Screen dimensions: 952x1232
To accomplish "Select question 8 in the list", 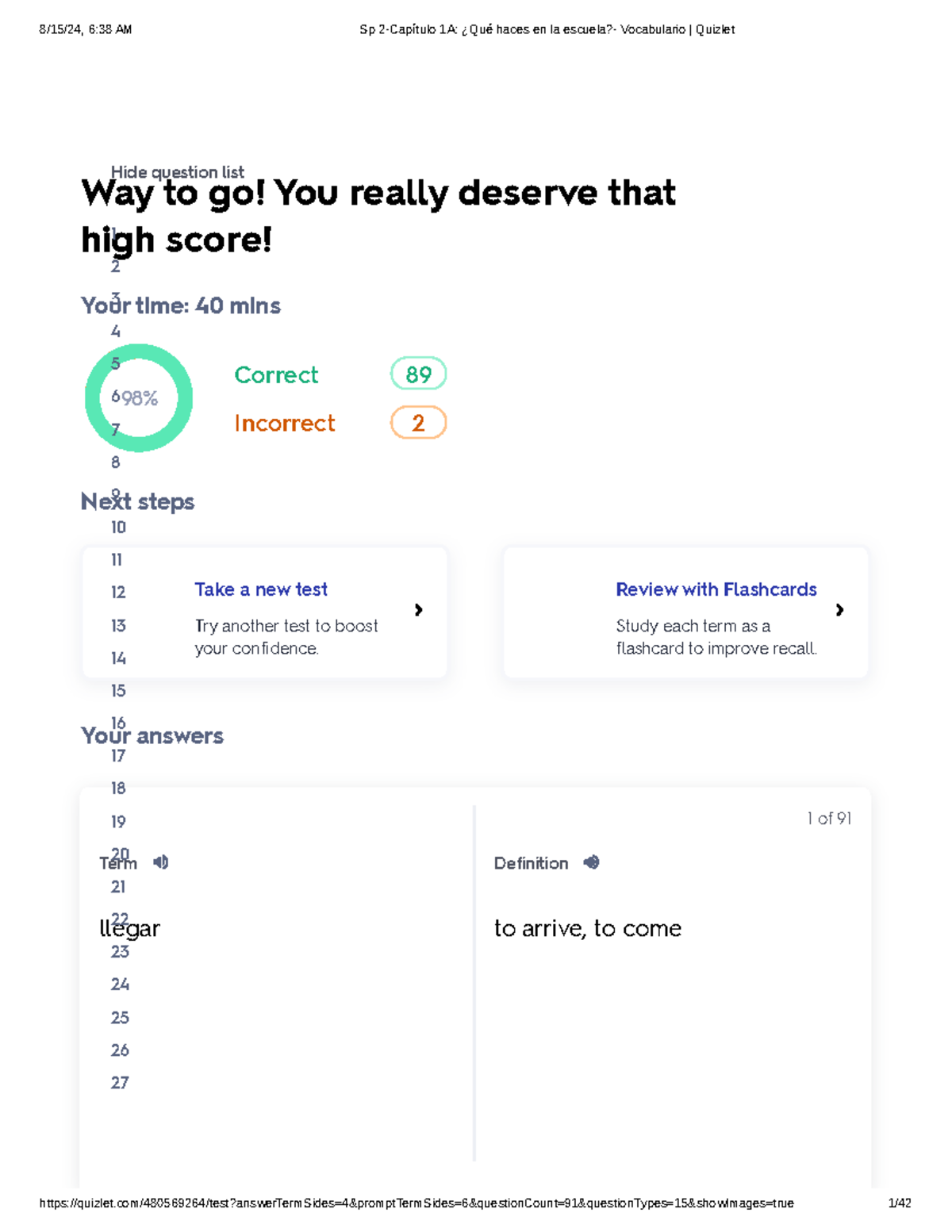I will tap(116, 462).
